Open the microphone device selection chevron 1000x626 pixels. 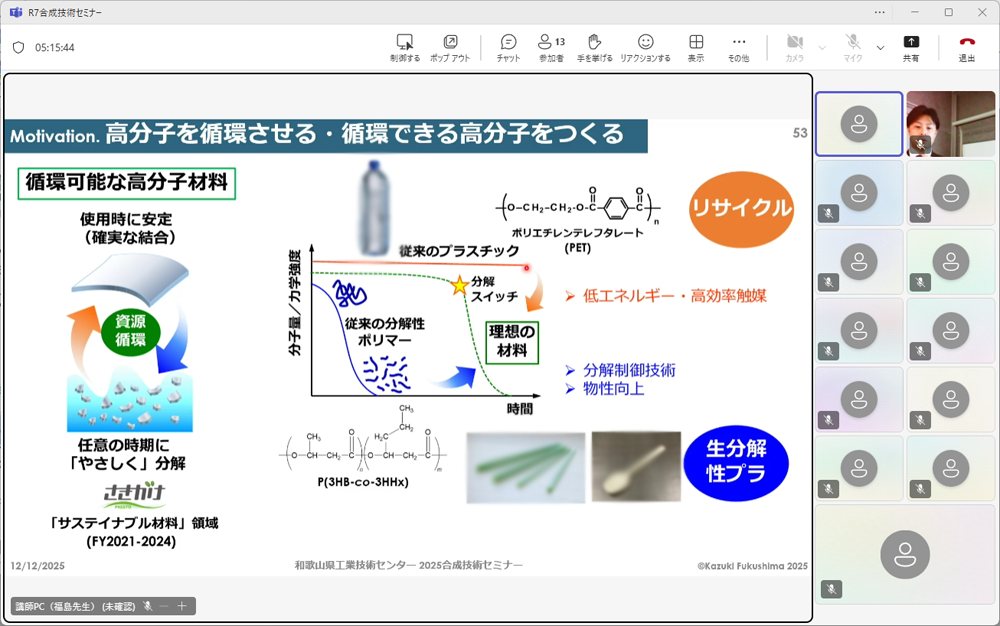click(x=879, y=47)
